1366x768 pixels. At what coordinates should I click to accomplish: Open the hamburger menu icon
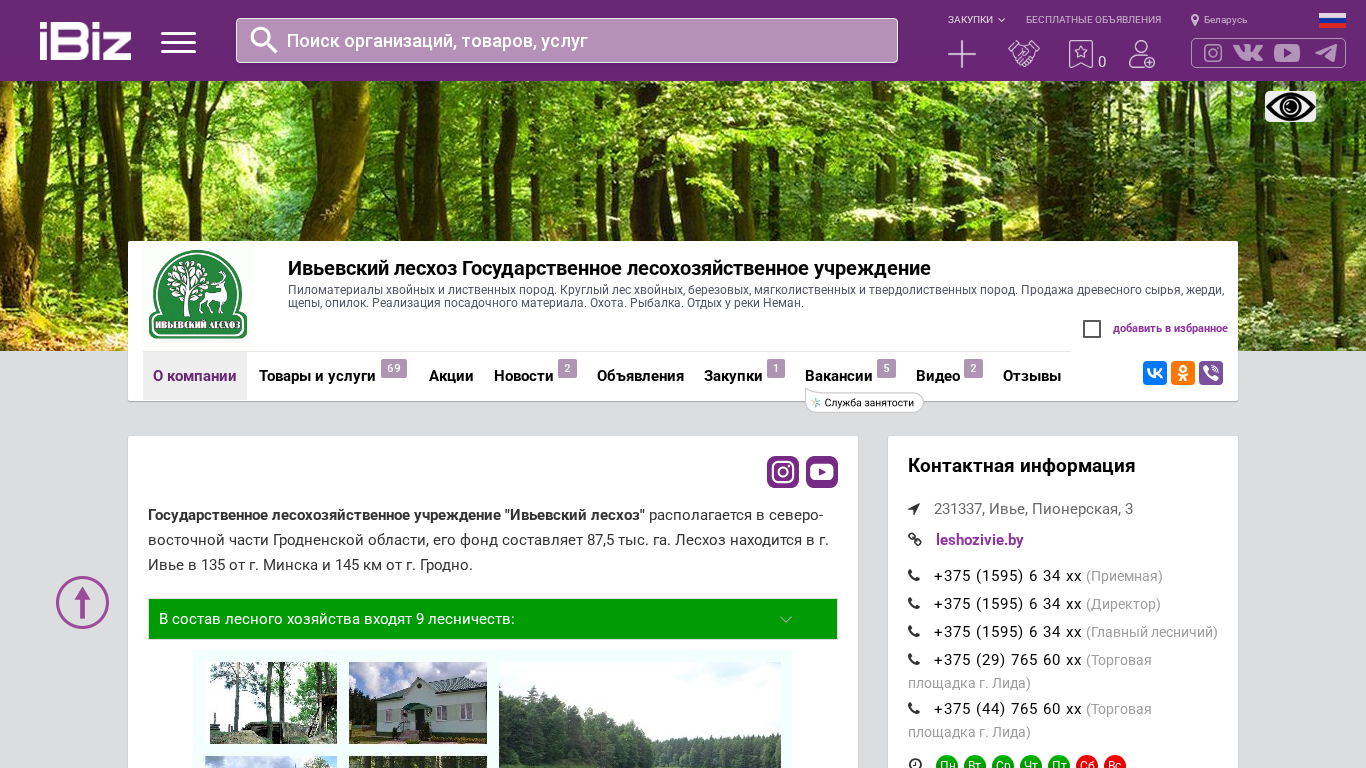(x=178, y=42)
